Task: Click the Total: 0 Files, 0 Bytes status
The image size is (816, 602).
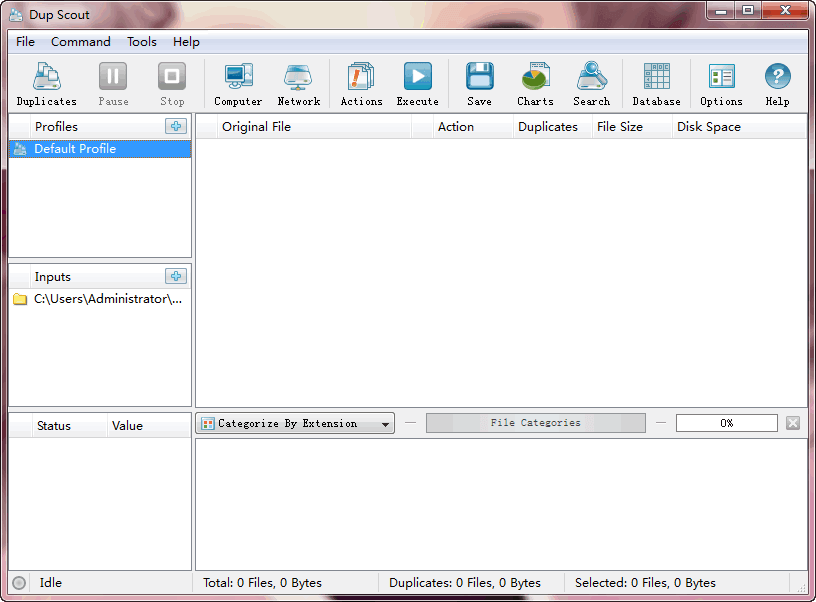Action: pyautogui.click(x=262, y=583)
